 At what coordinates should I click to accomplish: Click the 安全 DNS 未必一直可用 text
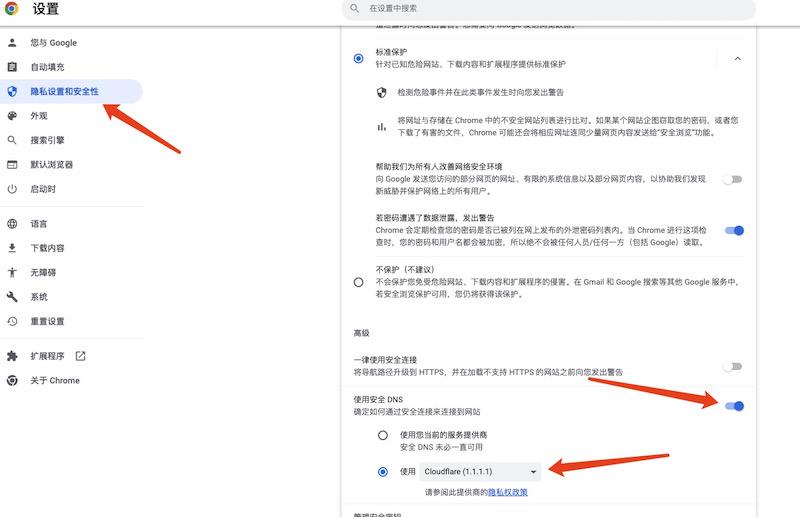(x=441, y=447)
